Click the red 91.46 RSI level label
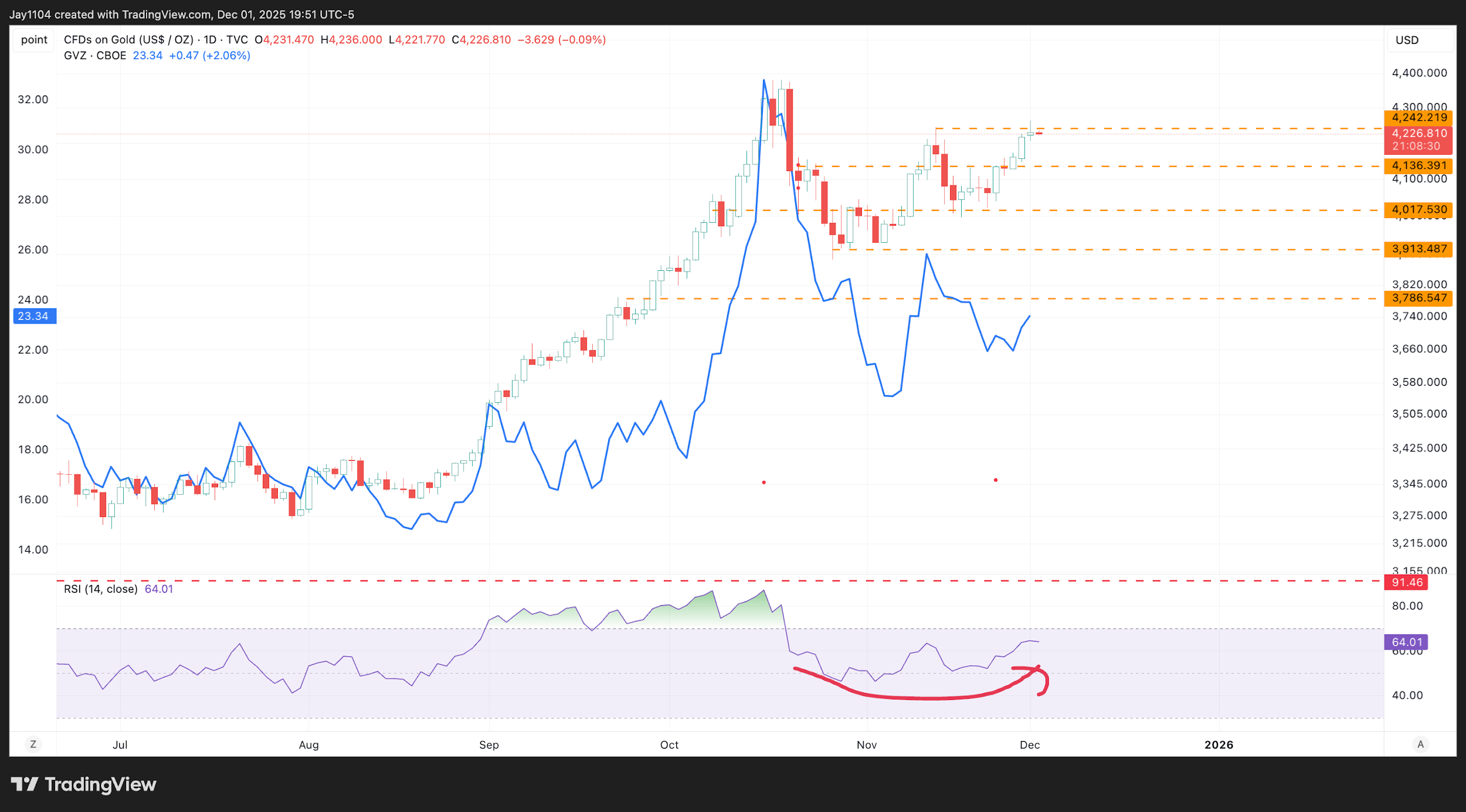This screenshot has width=1466, height=812. coord(1406,582)
